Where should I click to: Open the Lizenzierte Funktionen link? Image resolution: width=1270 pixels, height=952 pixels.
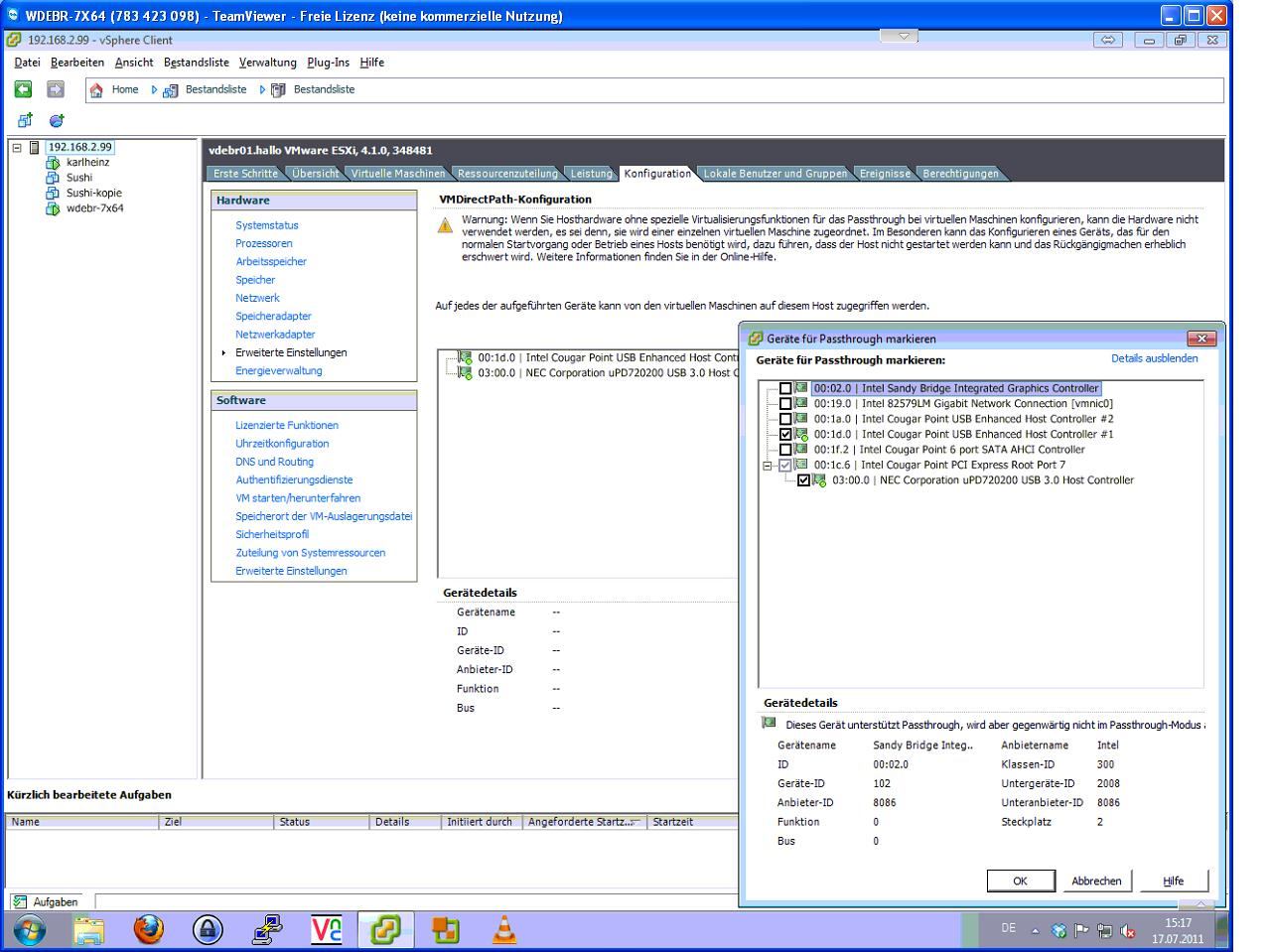pos(287,425)
